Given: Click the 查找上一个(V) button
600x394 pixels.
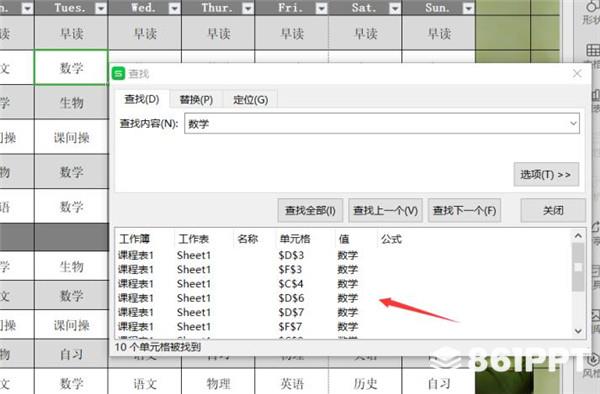Looking at the screenshot, I should coord(385,210).
